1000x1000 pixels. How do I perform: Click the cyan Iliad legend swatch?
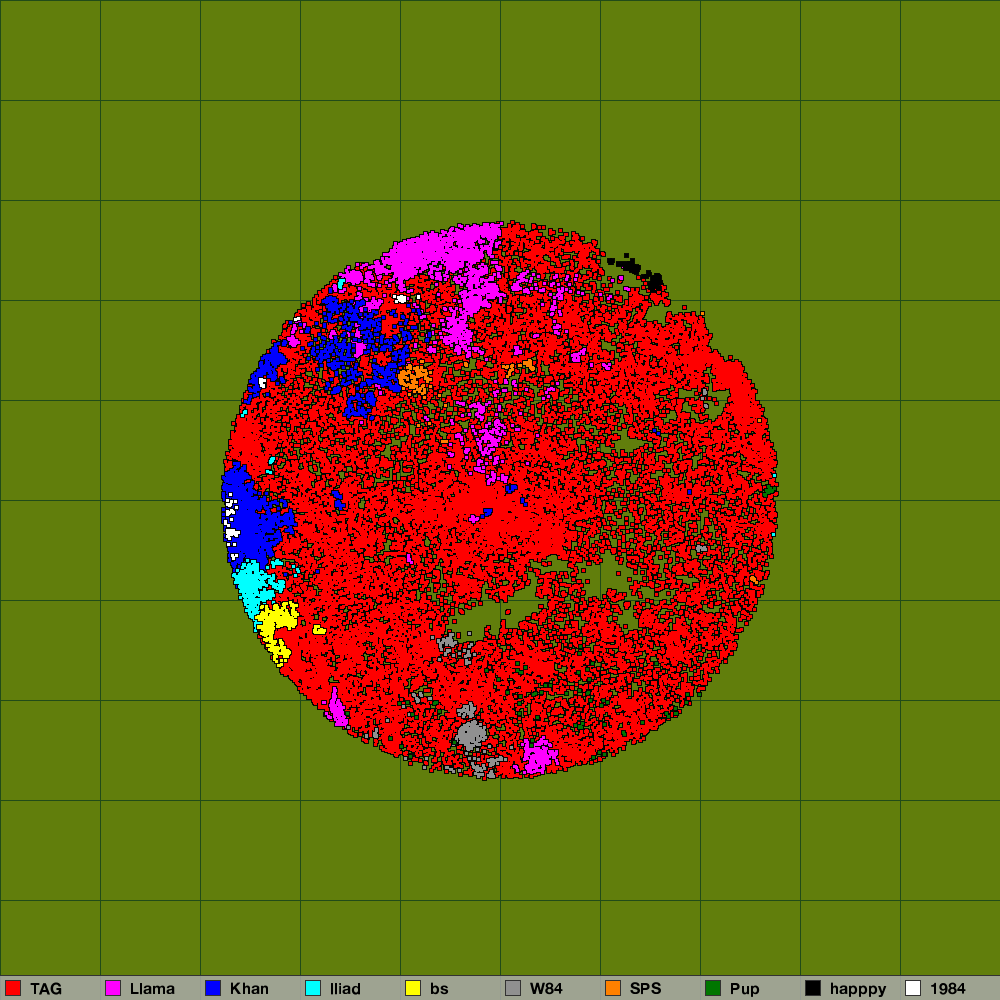tap(313, 988)
